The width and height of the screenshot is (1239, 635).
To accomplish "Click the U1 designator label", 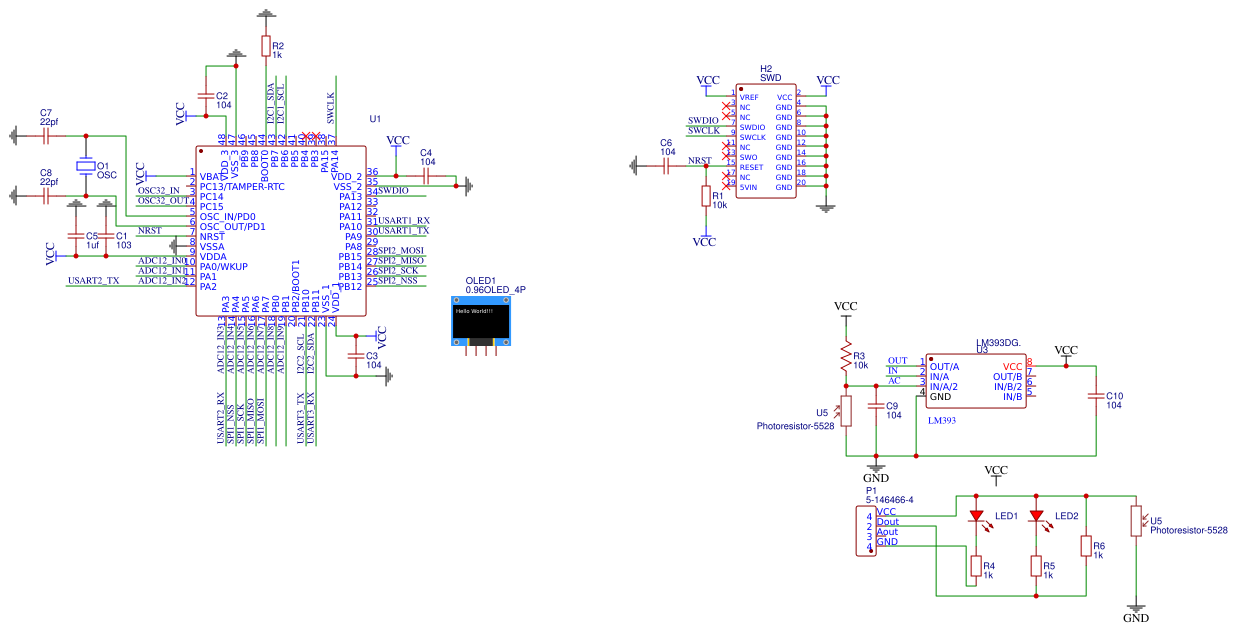I will pos(375,118).
